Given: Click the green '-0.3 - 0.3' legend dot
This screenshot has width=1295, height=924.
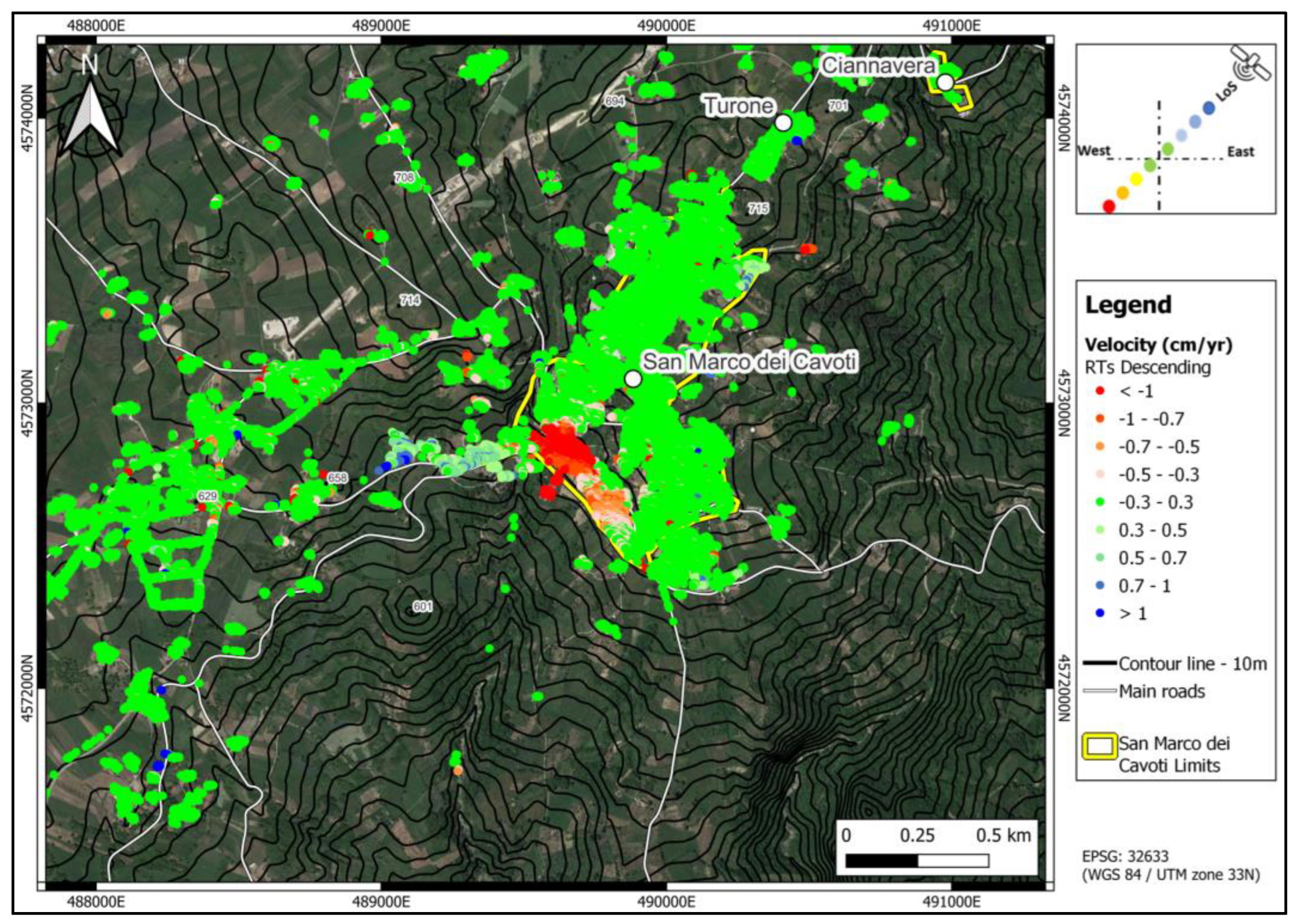Looking at the screenshot, I should (x=1100, y=502).
